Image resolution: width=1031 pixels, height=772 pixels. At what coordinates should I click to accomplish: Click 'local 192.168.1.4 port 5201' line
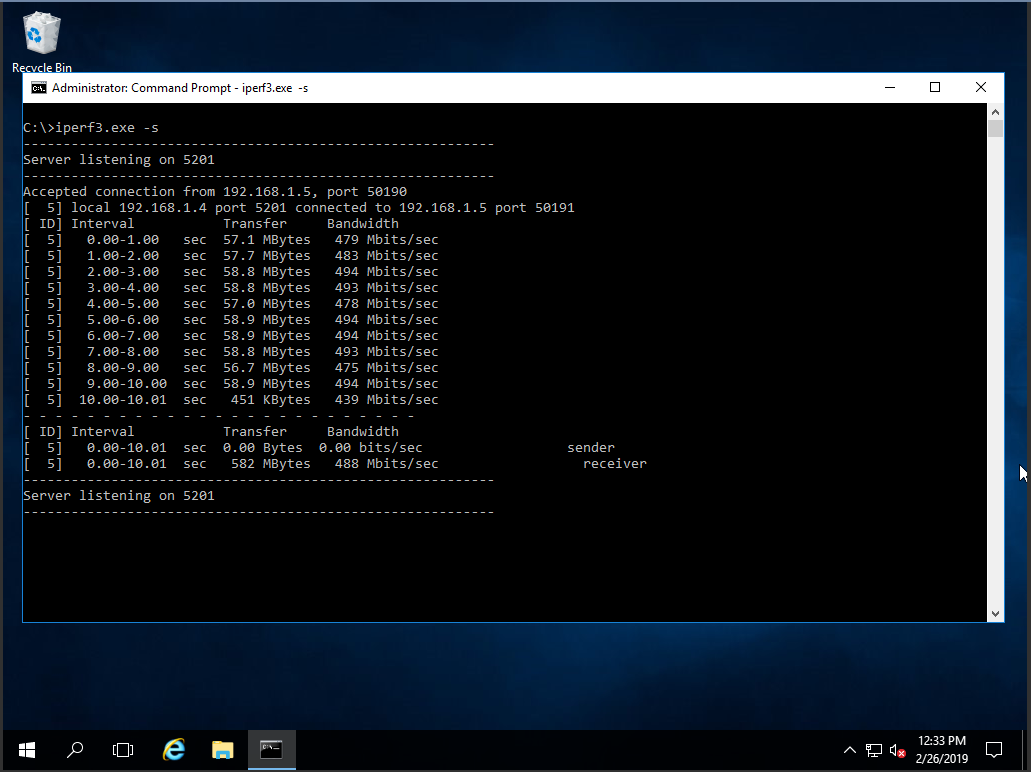(299, 208)
